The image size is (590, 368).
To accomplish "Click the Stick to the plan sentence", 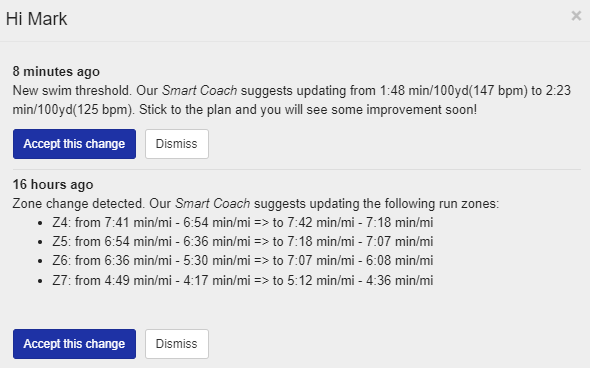I will pos(308,109).
